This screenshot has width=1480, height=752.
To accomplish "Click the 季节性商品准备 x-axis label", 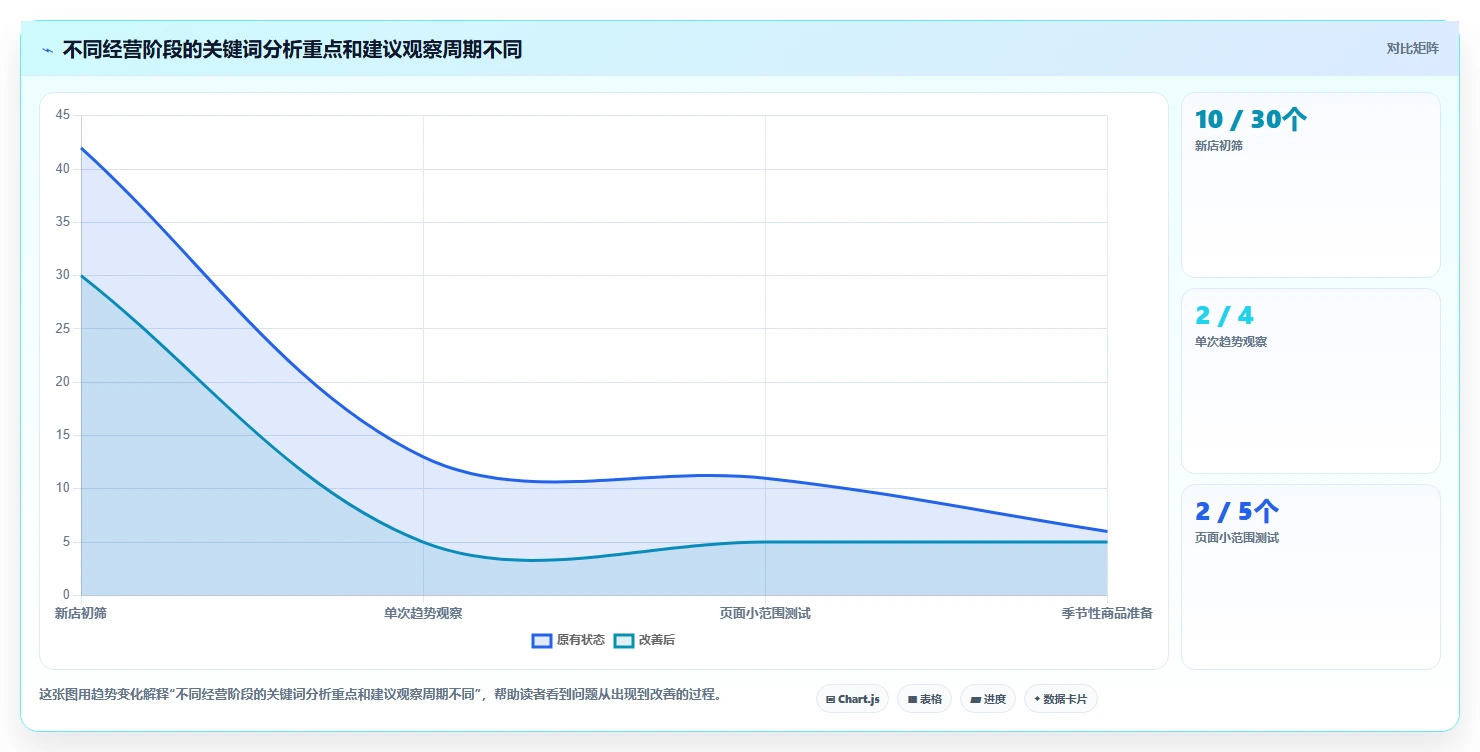I will [1107, 613].
